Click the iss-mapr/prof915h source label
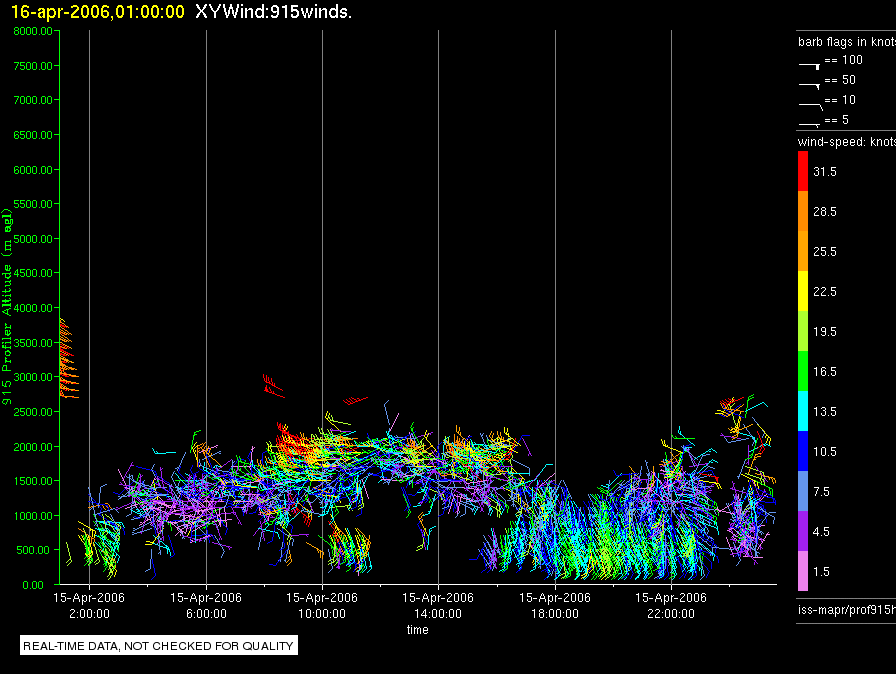The height and width of the screenshot is (674, 896). [x=847, y=610]
